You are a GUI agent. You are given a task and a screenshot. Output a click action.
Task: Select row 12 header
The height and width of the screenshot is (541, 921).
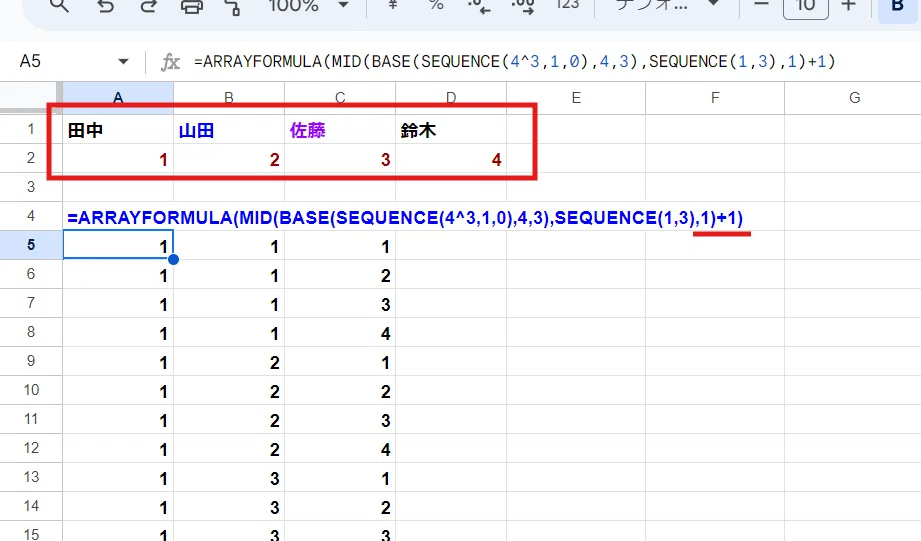coord(31,448)
